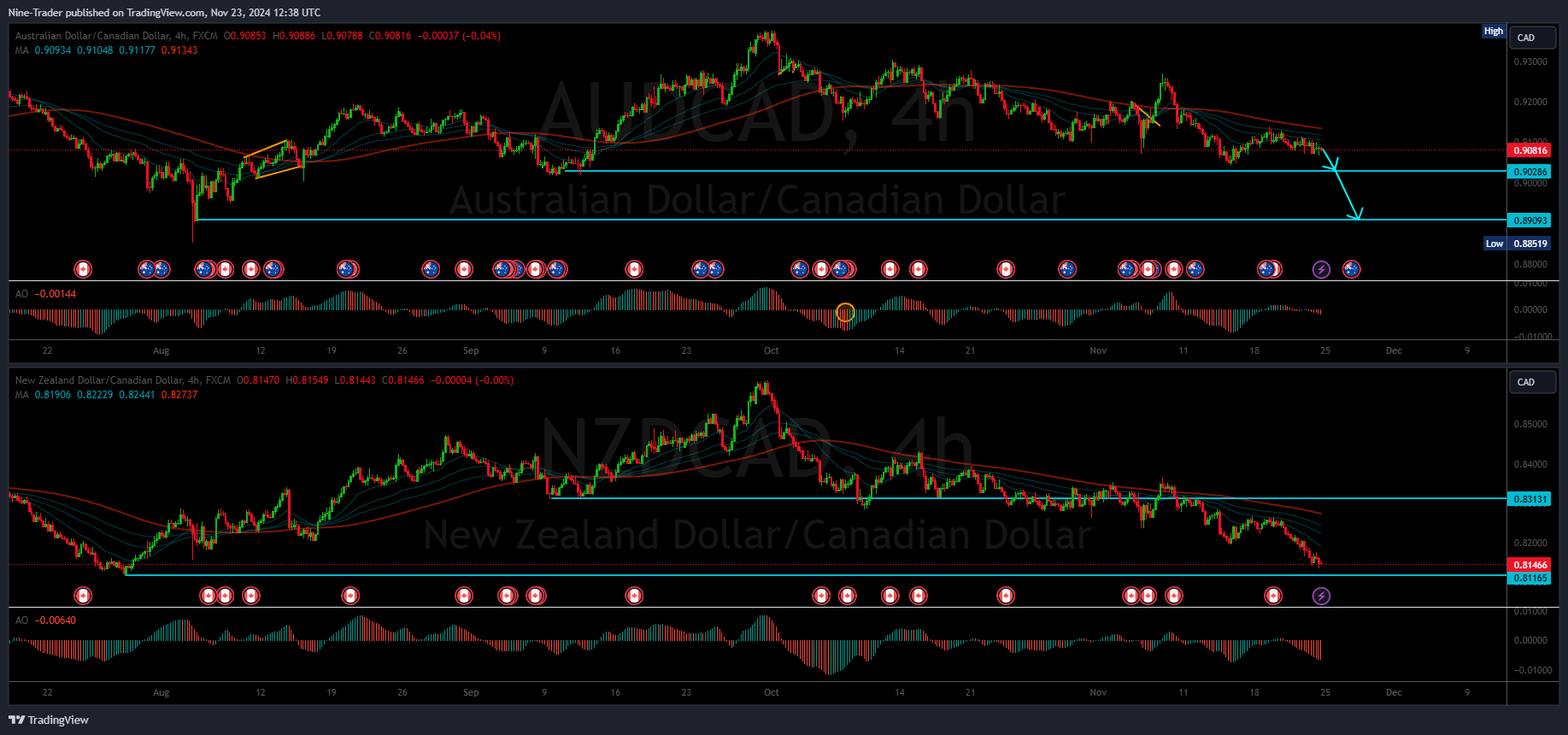
Task: Open Canada event between Aug 19 and 26, NZDCAD
Action: [x=350, y=596]
